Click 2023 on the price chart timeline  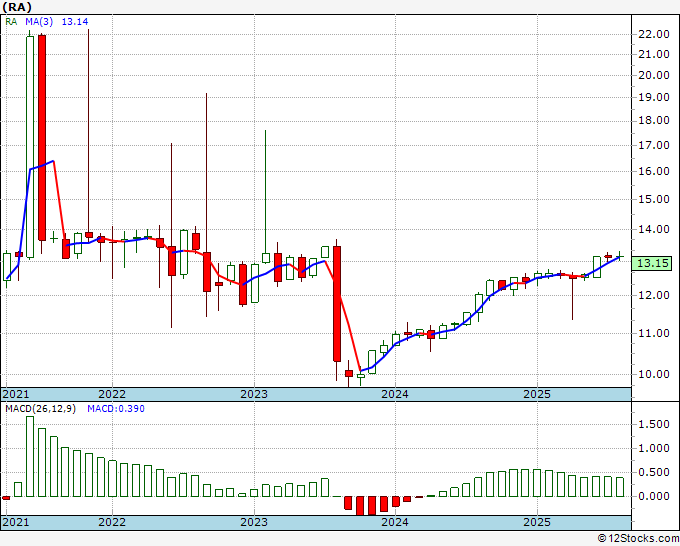click(x=254, y=394)
